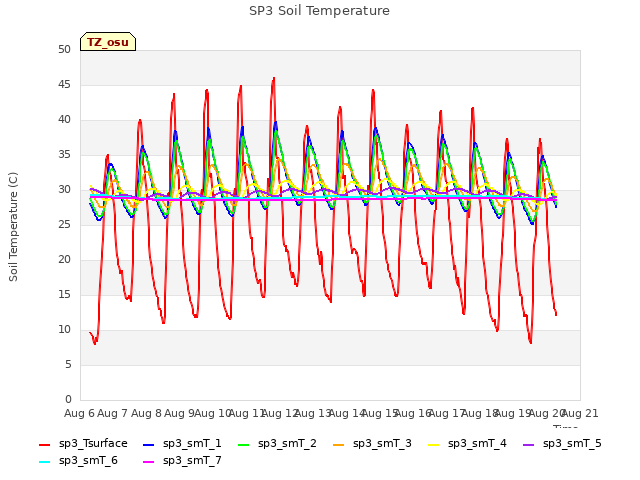Click the purple sp3_smT_5 legend swatch
Viewport: 640px width, 480px height.
(x=529, y=444)
